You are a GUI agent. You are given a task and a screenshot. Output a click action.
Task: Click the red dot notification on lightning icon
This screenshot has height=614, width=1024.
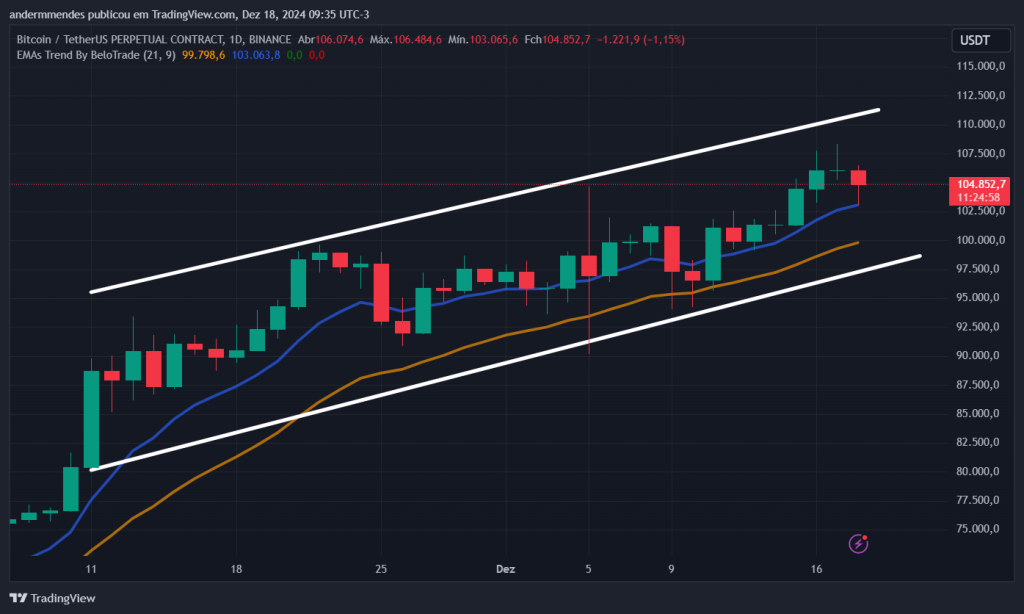pyautogui.click(x=866, y=536)
